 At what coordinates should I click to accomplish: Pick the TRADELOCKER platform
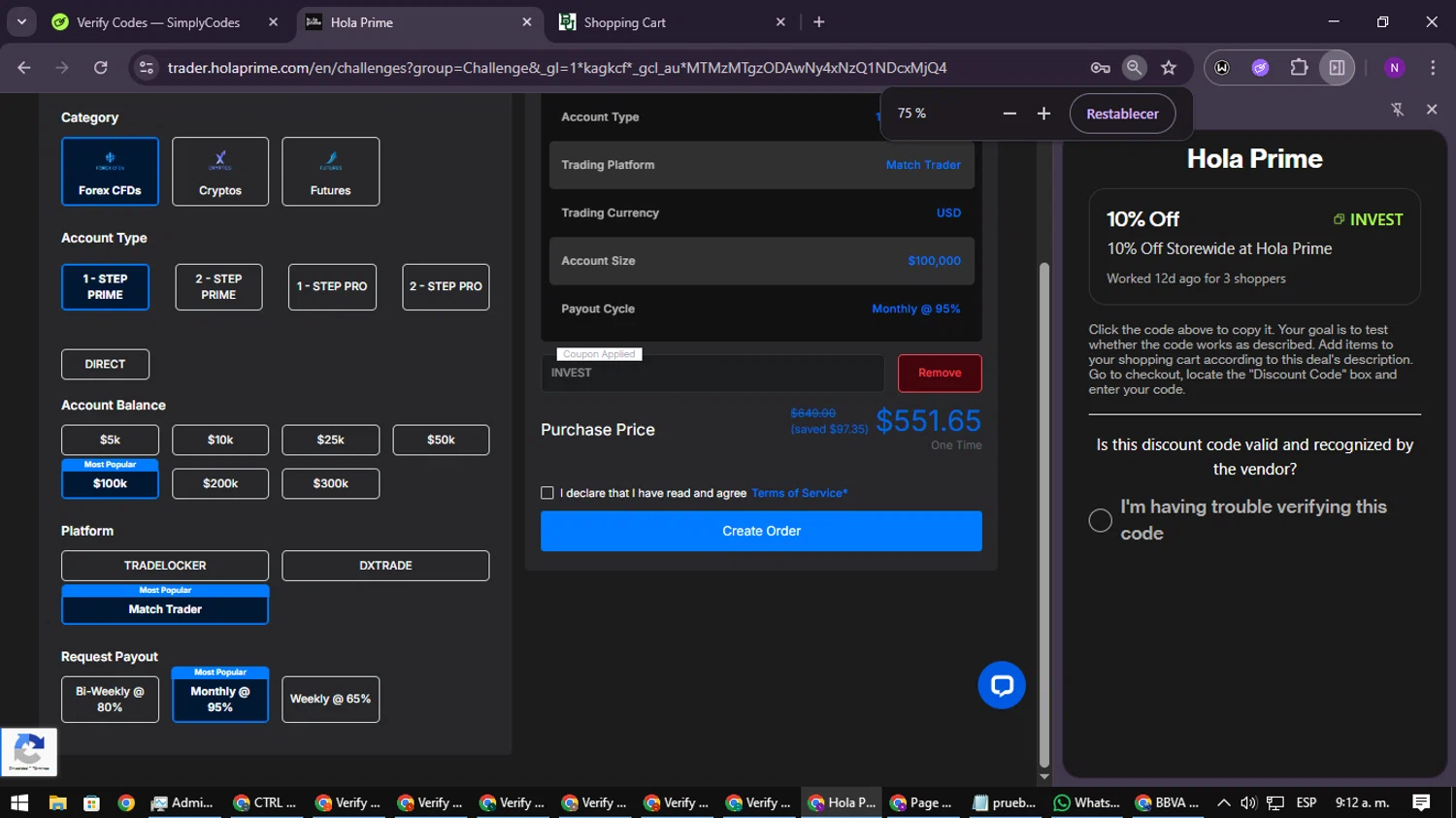click(x=165, y=566)
